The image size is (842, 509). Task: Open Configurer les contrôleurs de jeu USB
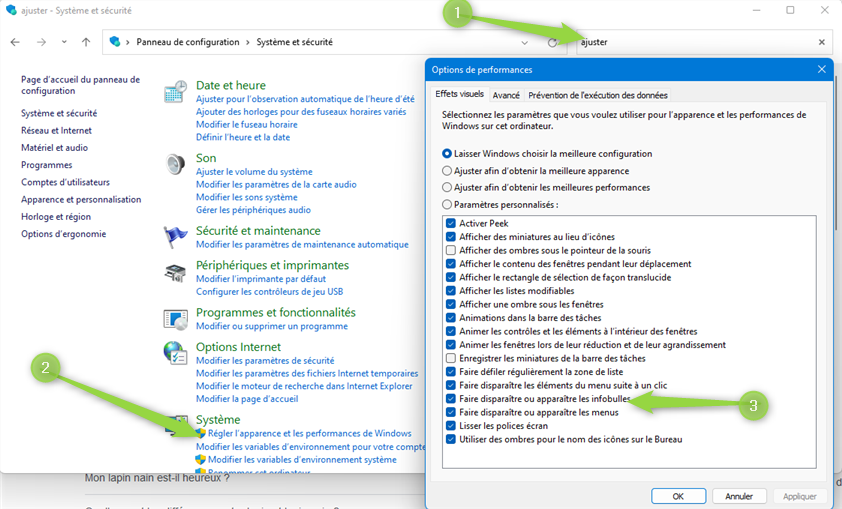pyautogui.click(x=270, y=292)
